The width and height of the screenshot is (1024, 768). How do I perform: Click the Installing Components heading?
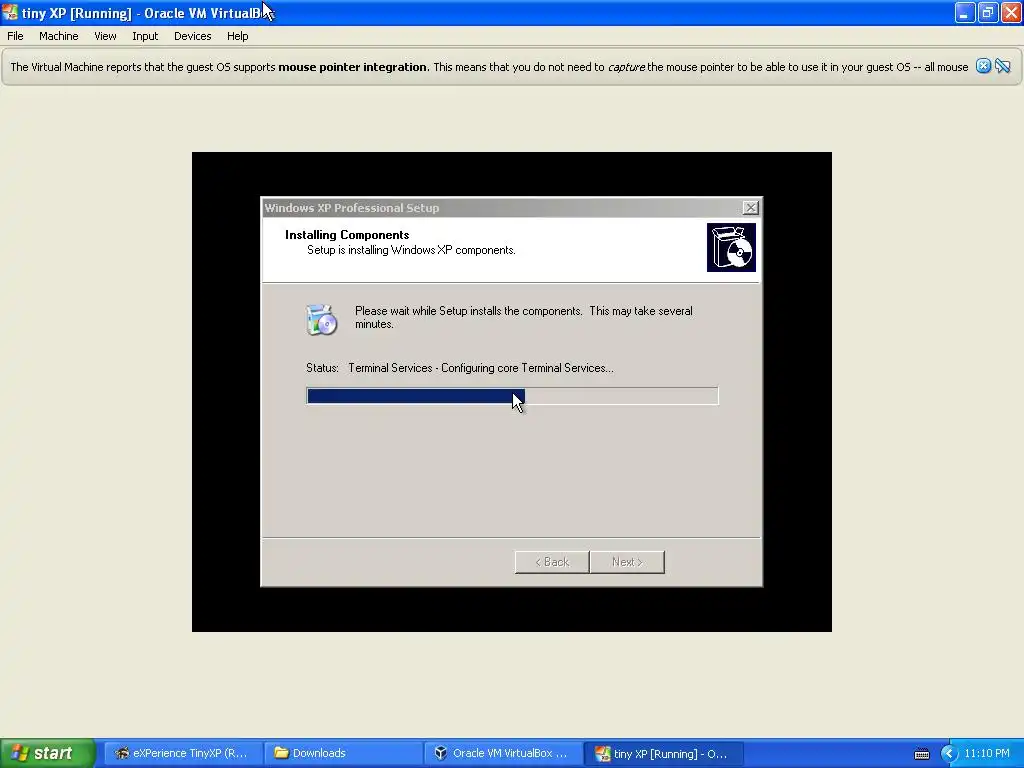click(347, 235)
